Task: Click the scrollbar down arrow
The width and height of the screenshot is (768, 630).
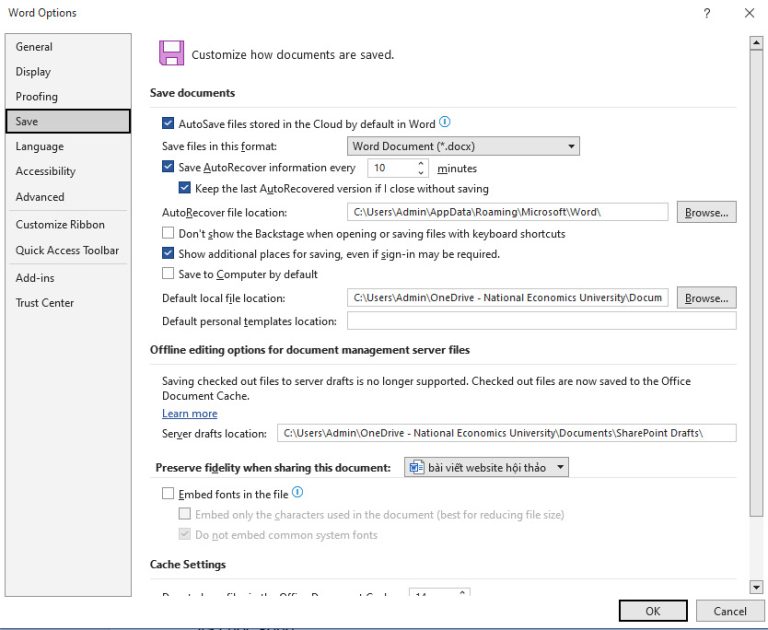Action: (756, 588)
